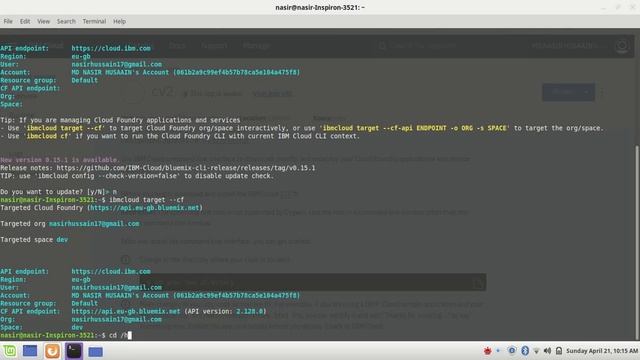Click the round blue tray icon left of Bluetooth
Image resolution: width=640 pixels, height=360 pixels.
point(511,351)
